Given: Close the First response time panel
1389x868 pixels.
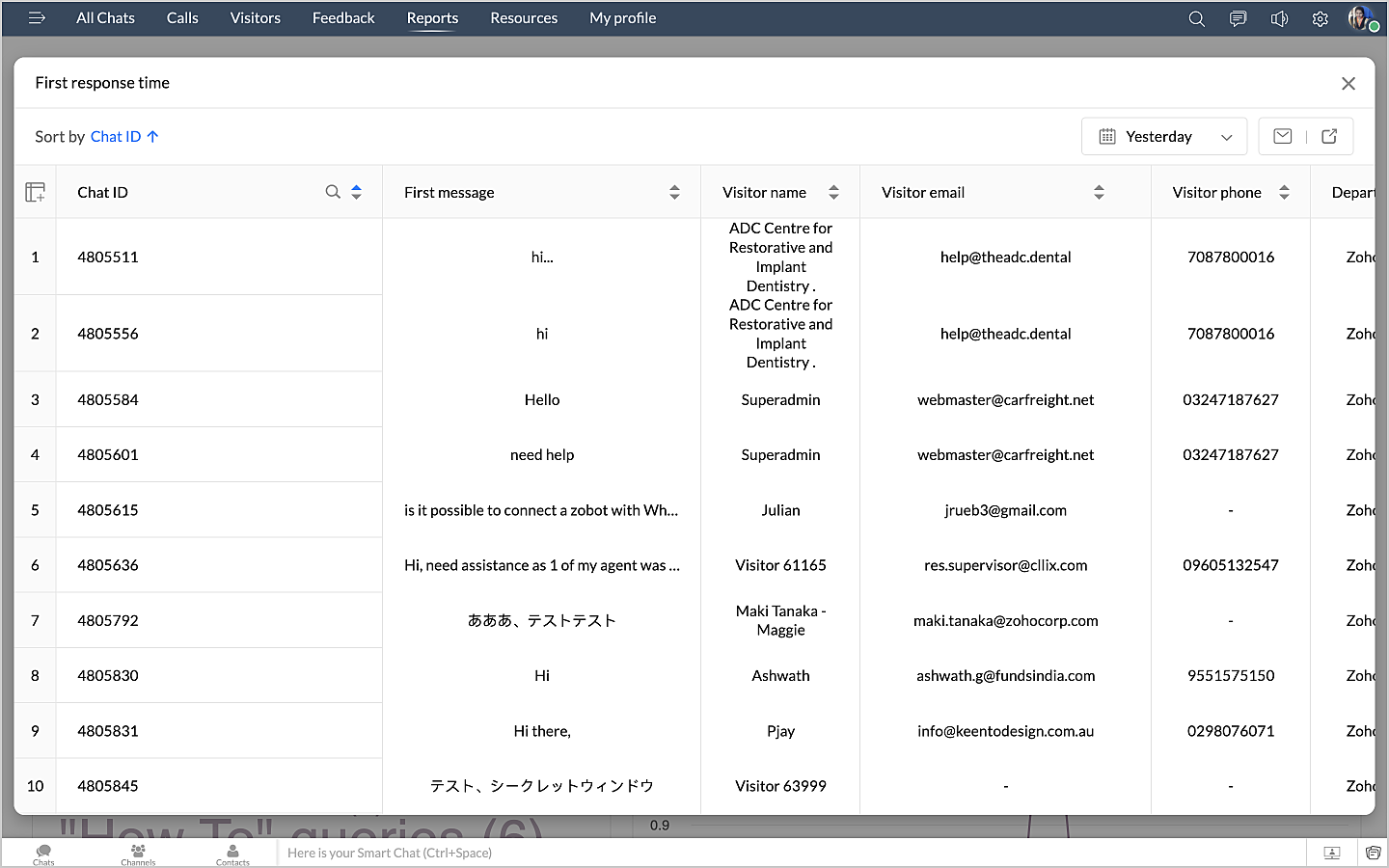Looking at the screenshot, I should [1348, 84].
